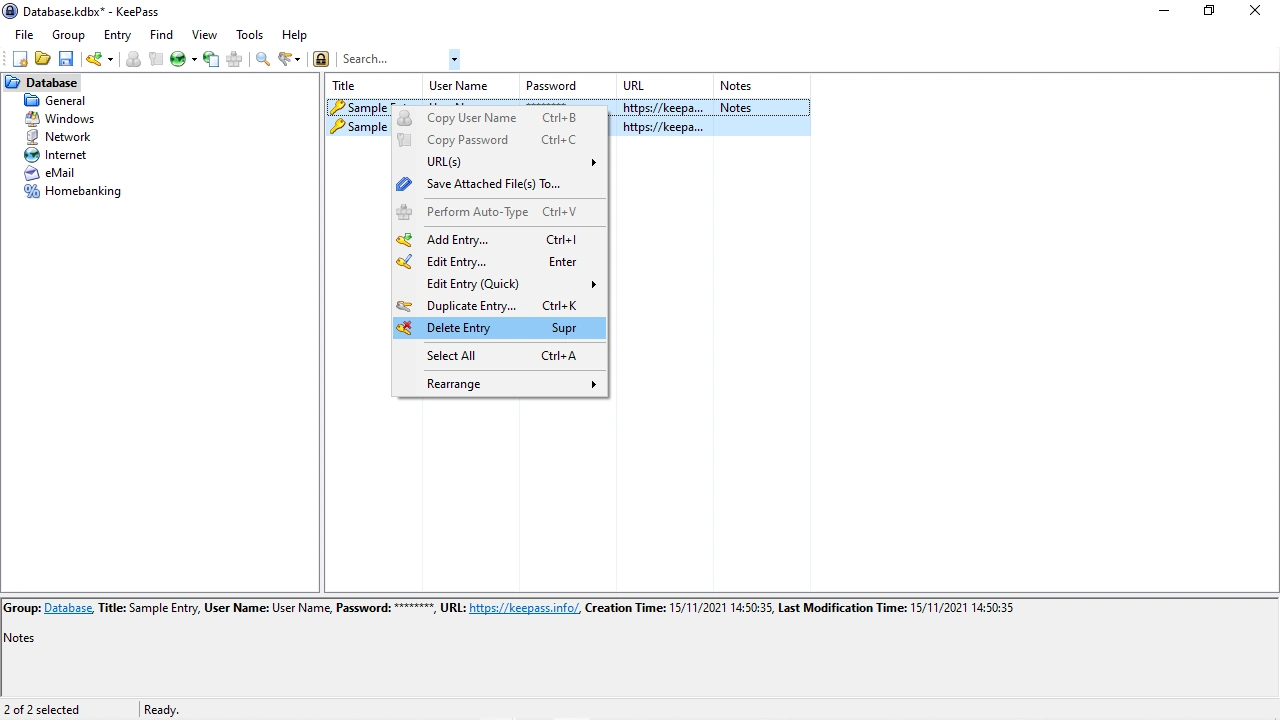Click the User Name column header
1280x720 pixels.
(x=471, y=86)
